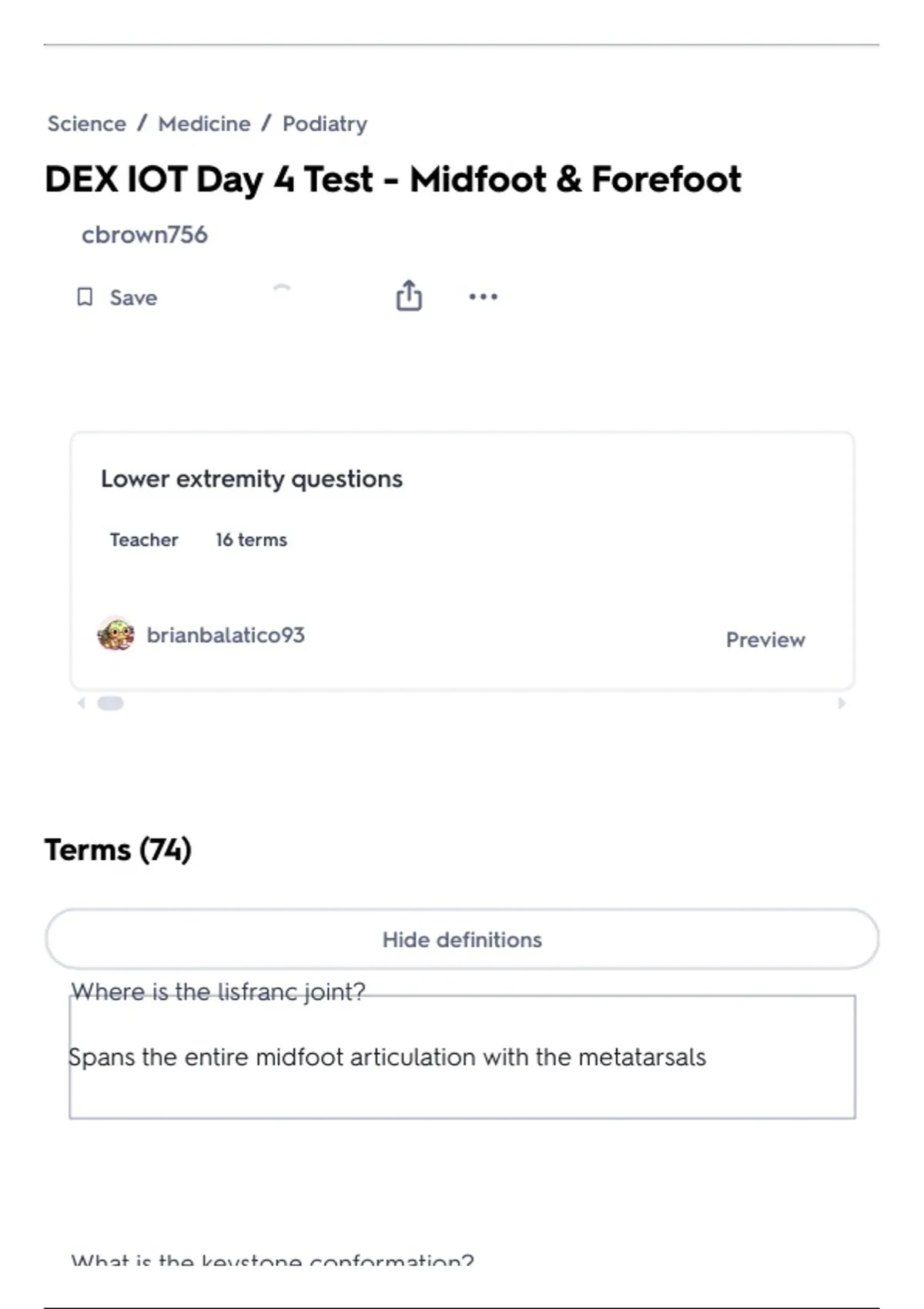
Task: Click the 16 terms label
Action: (x=251, y=540)
